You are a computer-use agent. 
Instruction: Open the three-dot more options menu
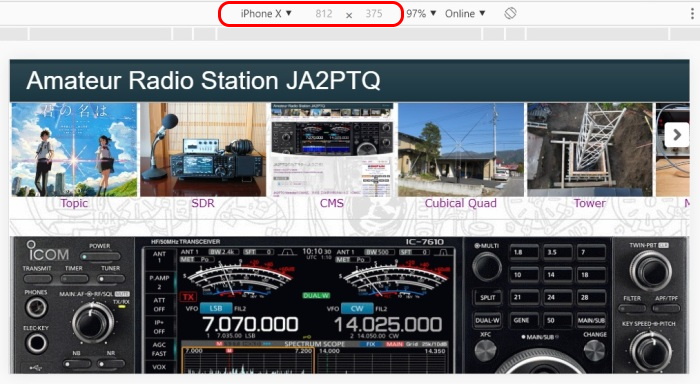tap(692, 14)
